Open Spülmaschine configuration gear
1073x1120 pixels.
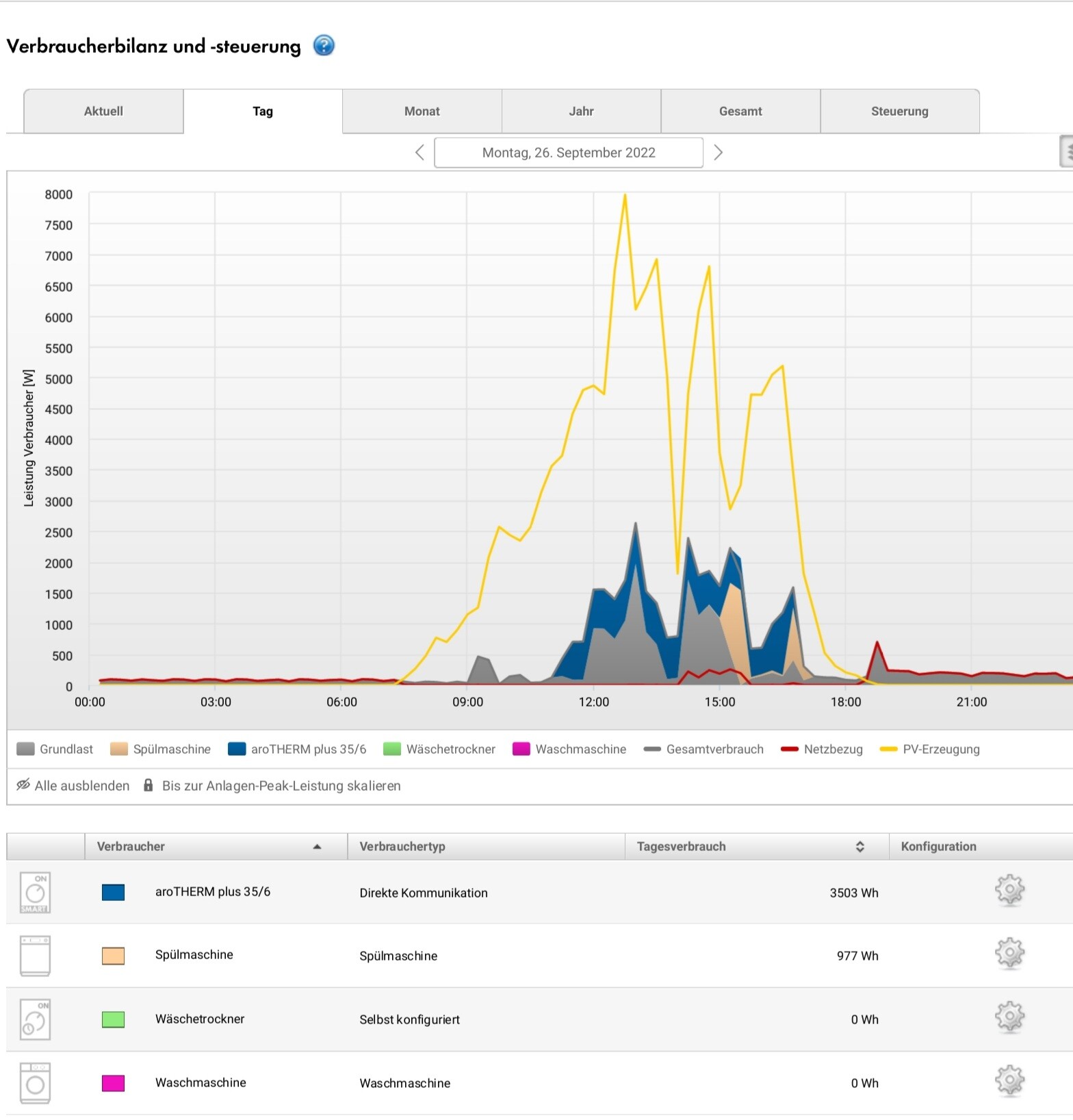tap(1009, 953)
